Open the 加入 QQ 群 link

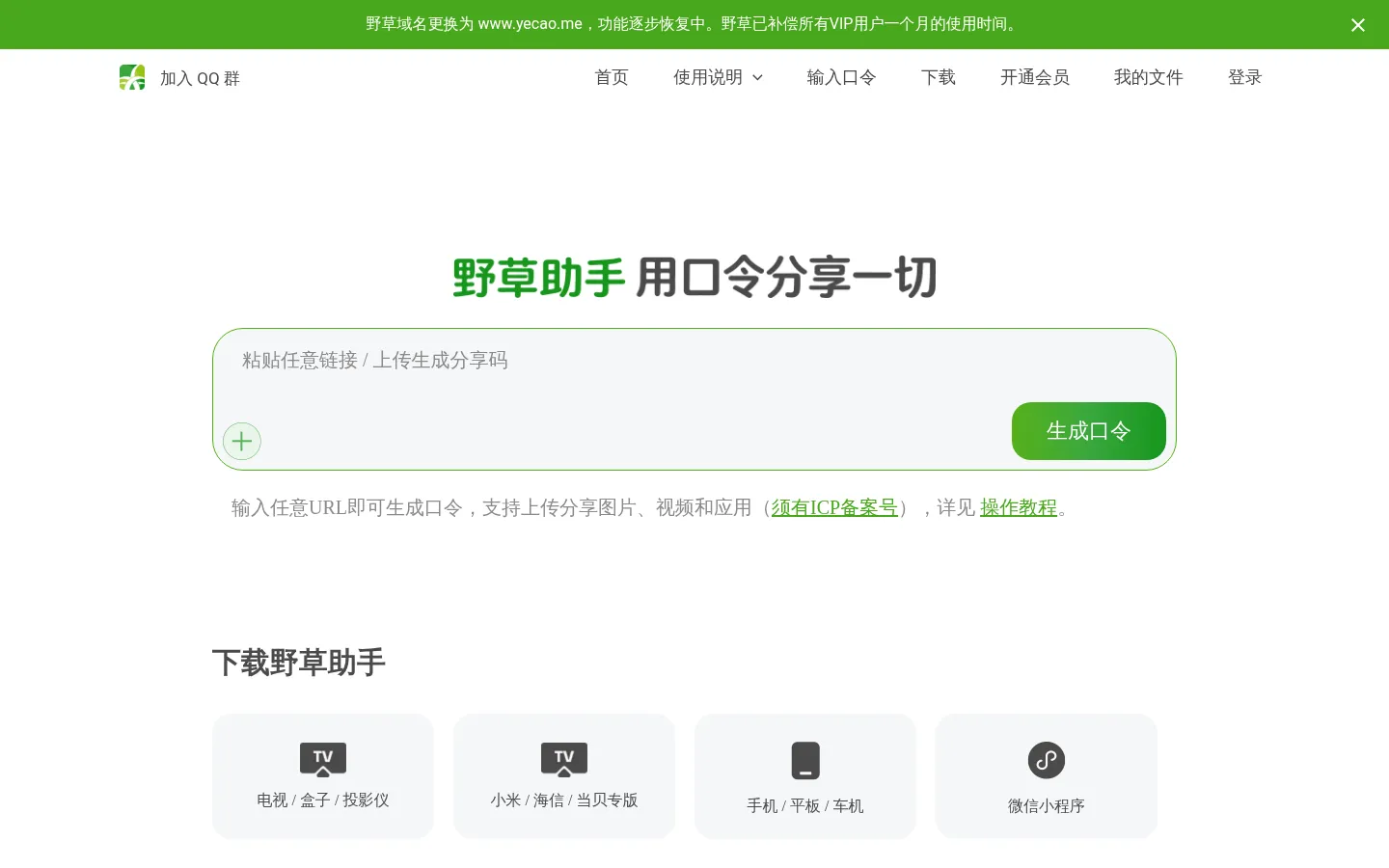tap(200, 78)
